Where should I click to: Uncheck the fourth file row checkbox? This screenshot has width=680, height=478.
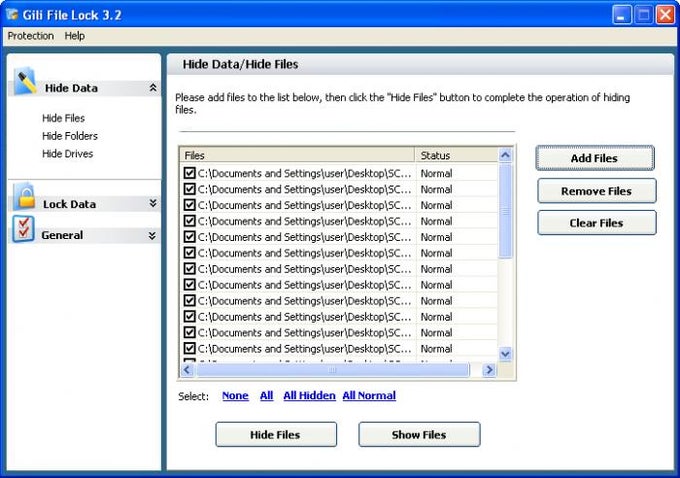click(x=189, y=221)
